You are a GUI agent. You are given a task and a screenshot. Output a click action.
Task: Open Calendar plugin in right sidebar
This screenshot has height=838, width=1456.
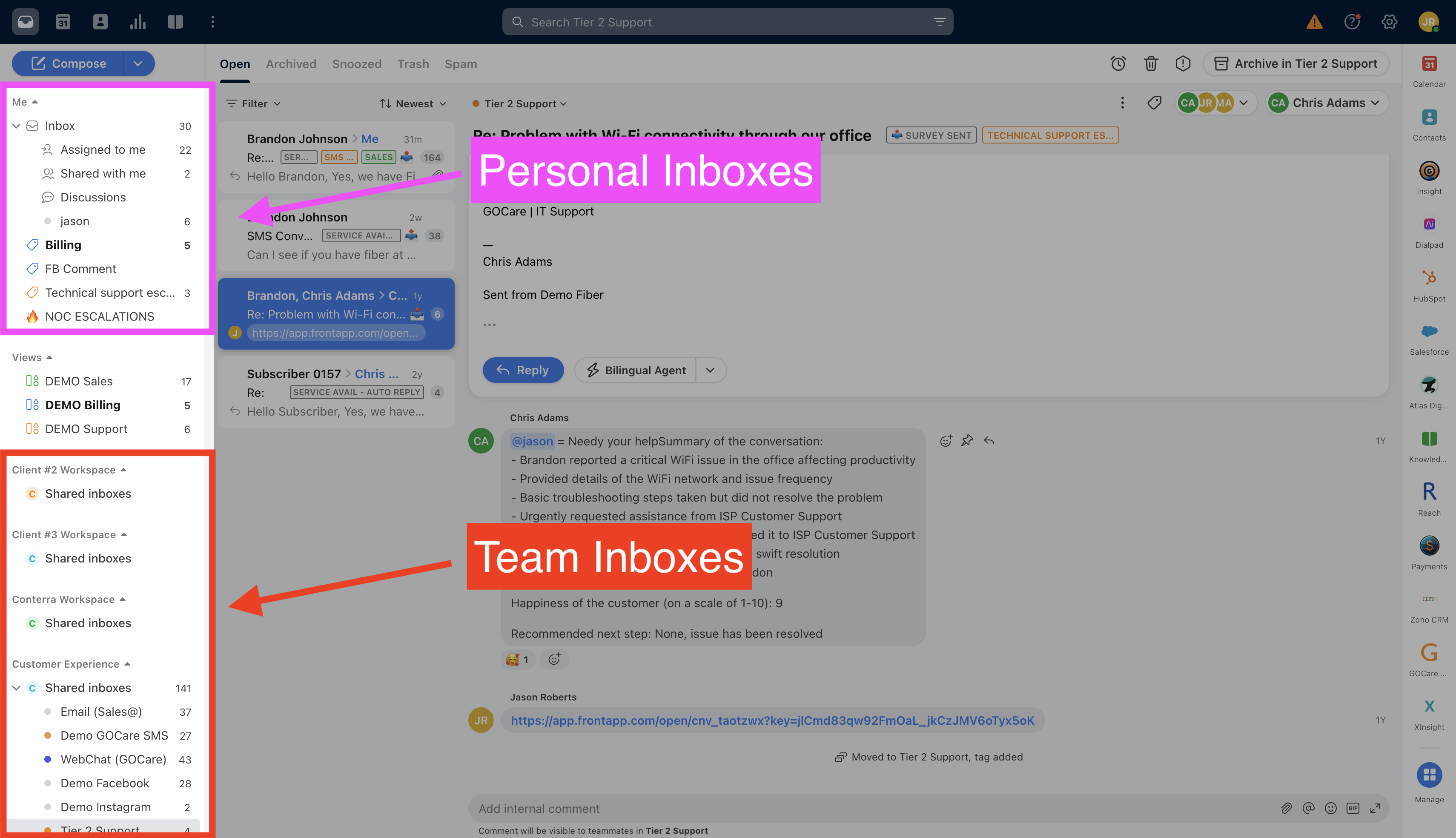click(1429, 71)
